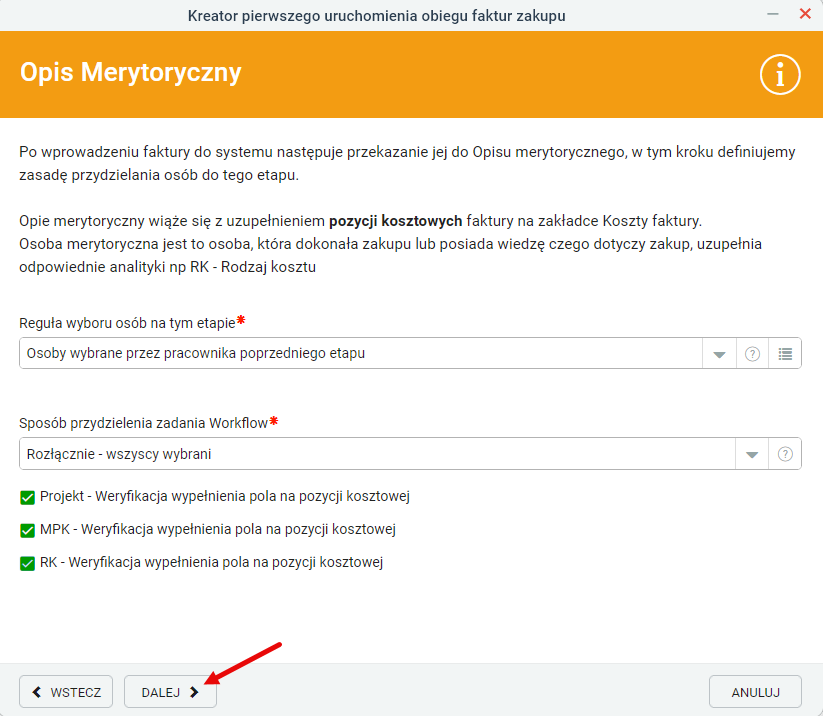Image resolution: width=823 pixels, height=716 pixels.
Task: Open list picker for Reguła wyboru osób
Action: [x=785, y=354]
